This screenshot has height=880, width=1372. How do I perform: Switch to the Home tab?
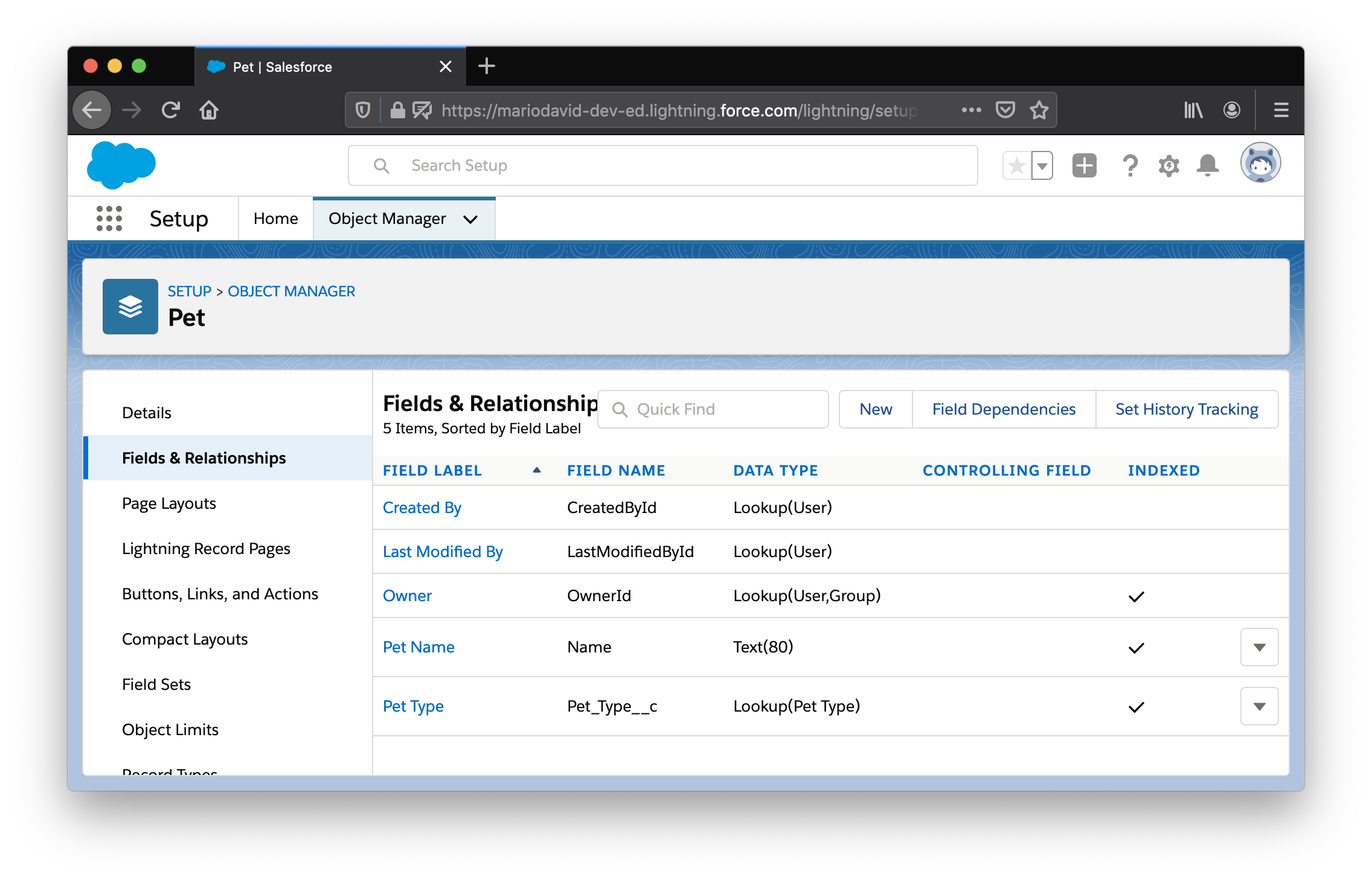point(276,218)
